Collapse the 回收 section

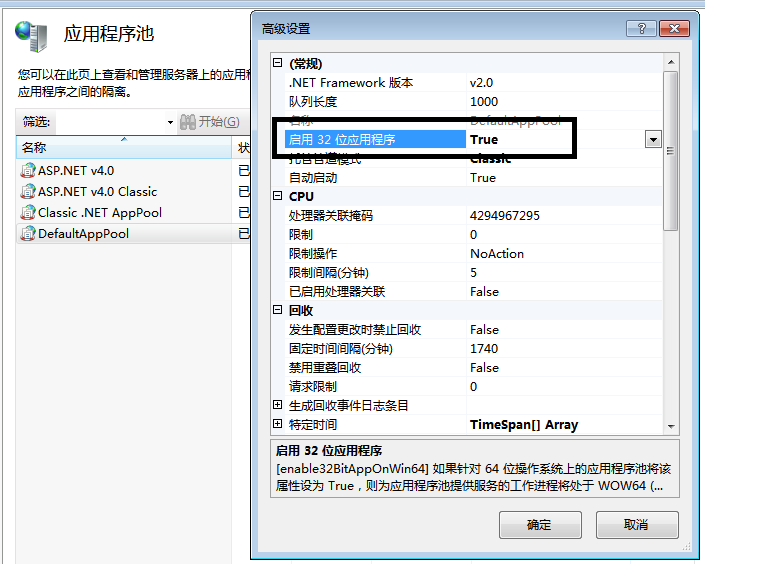click(278, 309)
